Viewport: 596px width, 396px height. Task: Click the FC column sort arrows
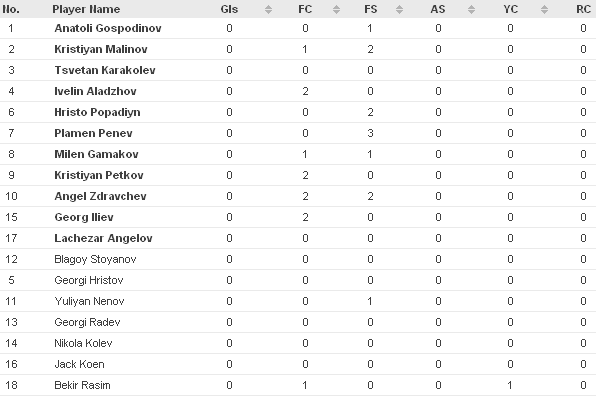[336, 10]
